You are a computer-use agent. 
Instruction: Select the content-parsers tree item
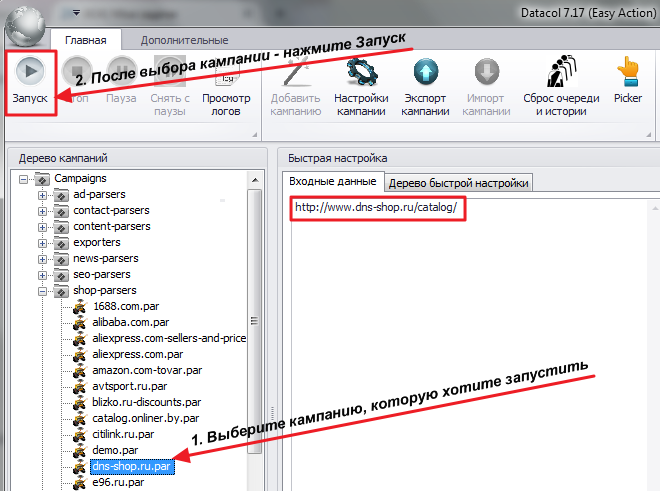(112, 226)
